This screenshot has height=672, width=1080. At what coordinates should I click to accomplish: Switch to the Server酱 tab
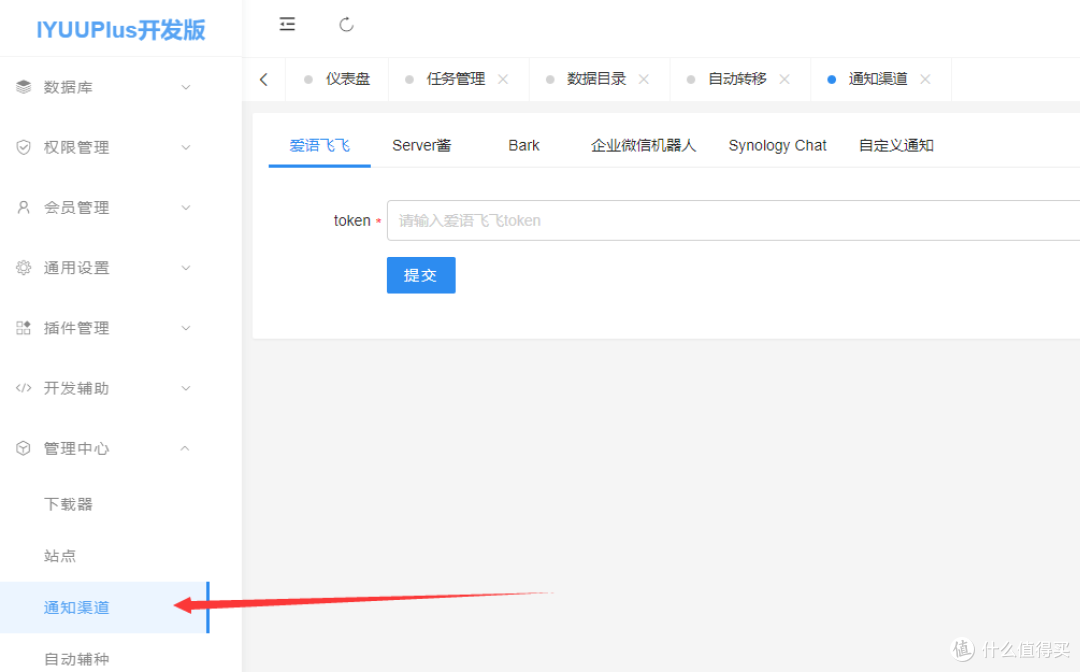pyautogui.click(x=421, y=145)
